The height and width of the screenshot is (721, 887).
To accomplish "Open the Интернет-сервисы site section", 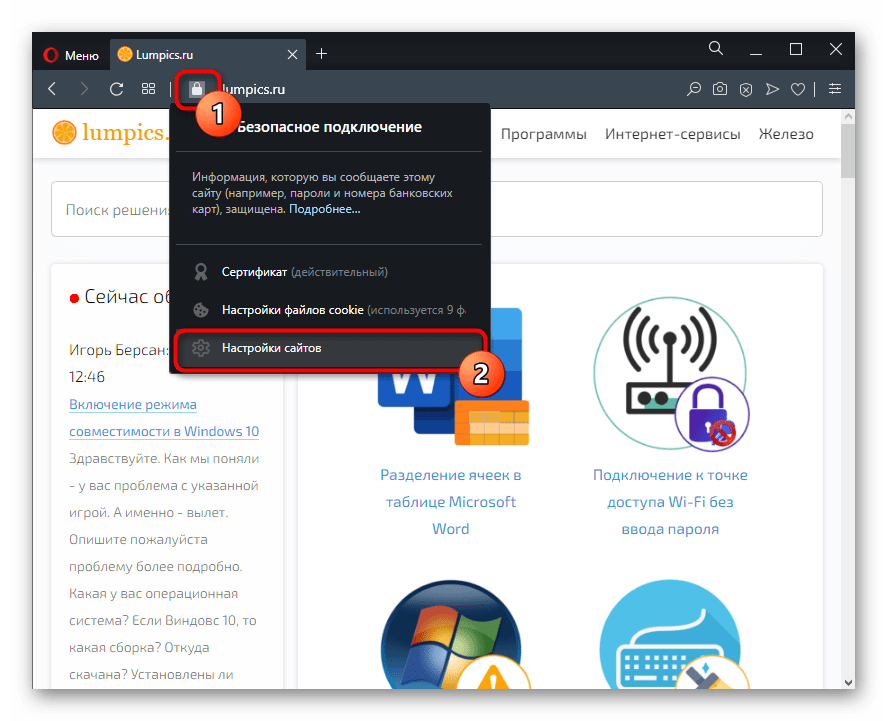I will click(x=672, y=134).
